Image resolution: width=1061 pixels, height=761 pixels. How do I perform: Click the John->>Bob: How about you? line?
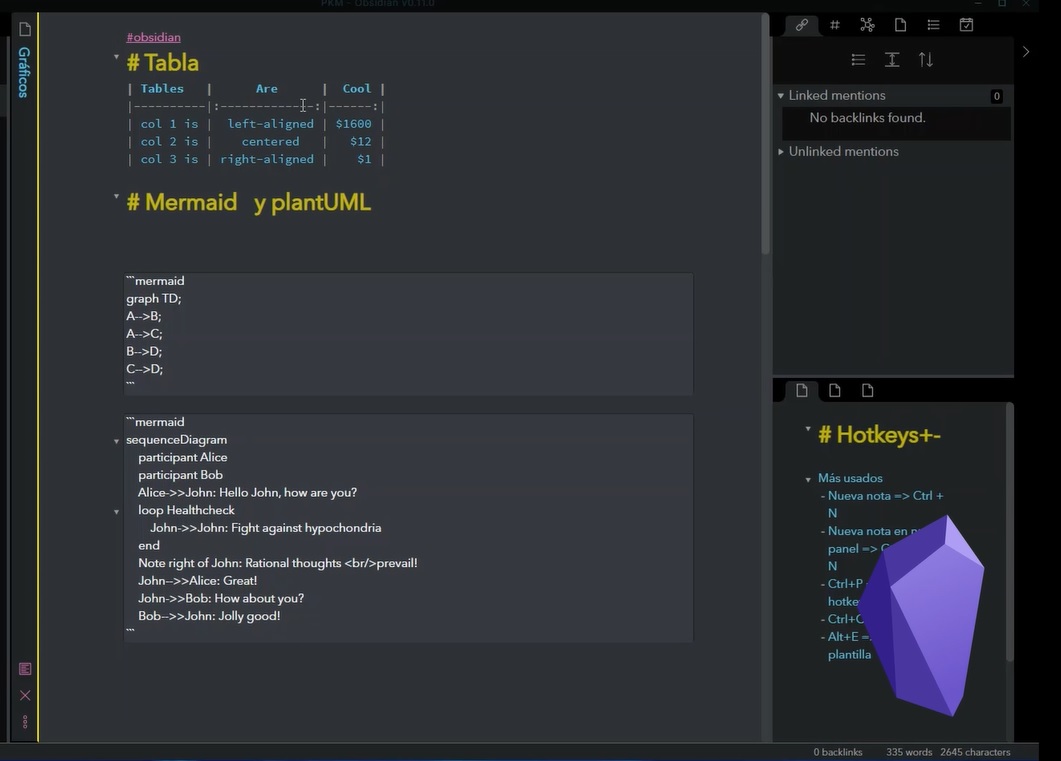click(x=221, y=598)
